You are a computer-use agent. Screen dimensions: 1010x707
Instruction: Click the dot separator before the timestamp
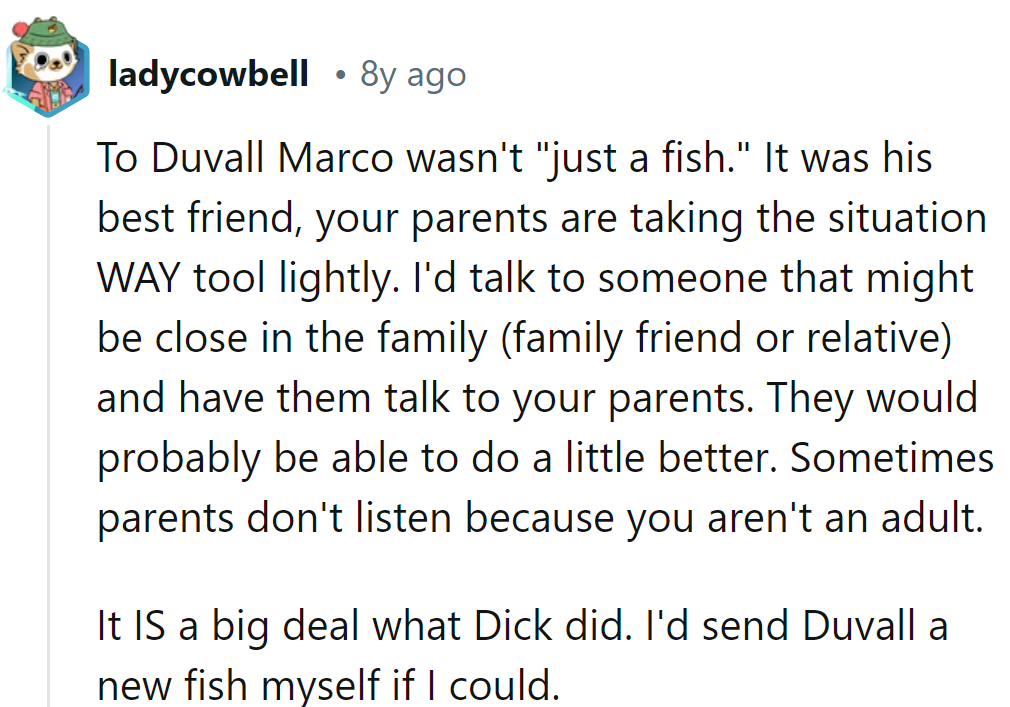point(341,76)
